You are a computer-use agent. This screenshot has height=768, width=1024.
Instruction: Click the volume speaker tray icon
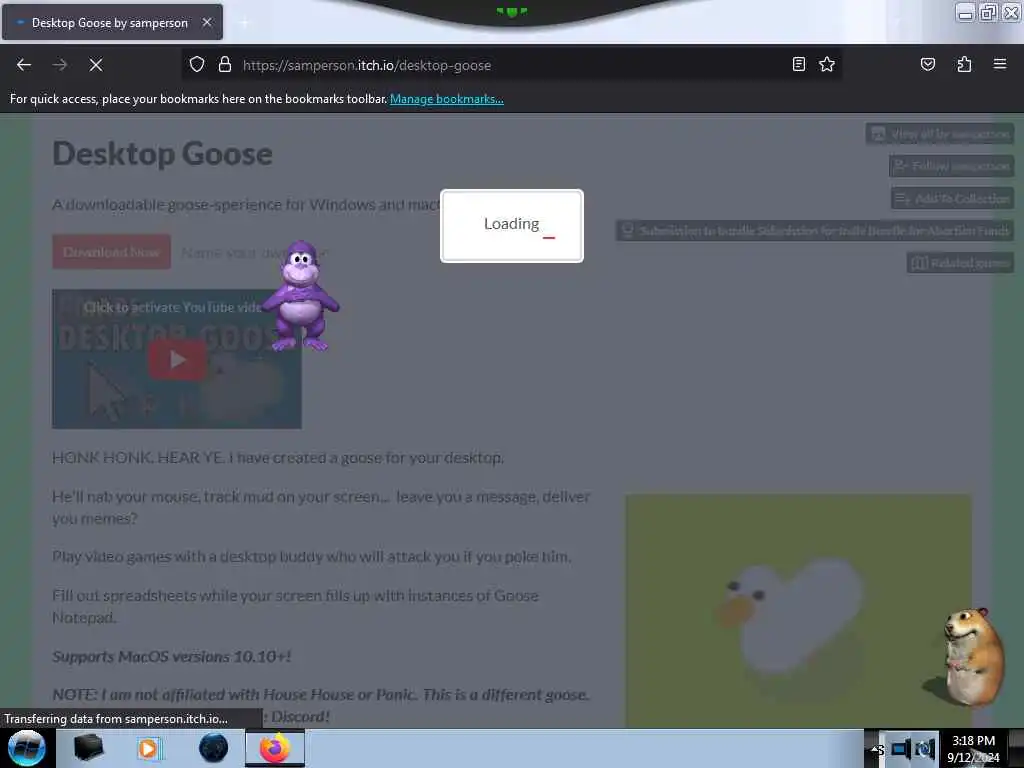(x=925, y=749)
